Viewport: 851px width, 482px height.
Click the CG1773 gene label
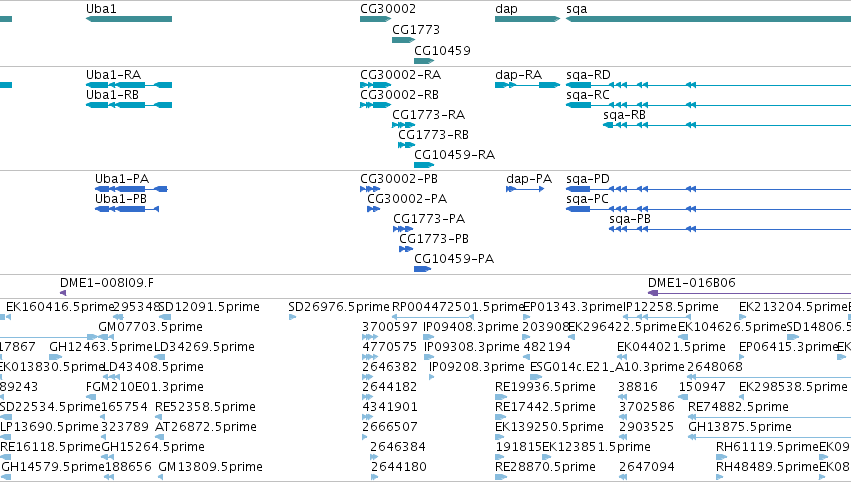tap(416, 29)
